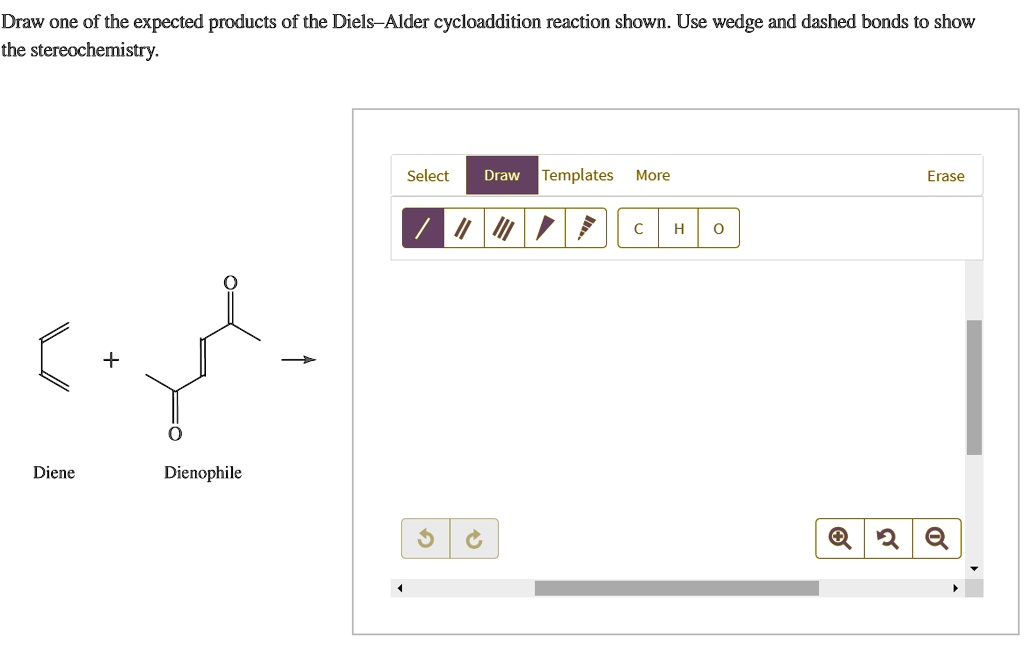Activate the Draw tab
This screenshot has height=652, width=1024.
[502, 175]
